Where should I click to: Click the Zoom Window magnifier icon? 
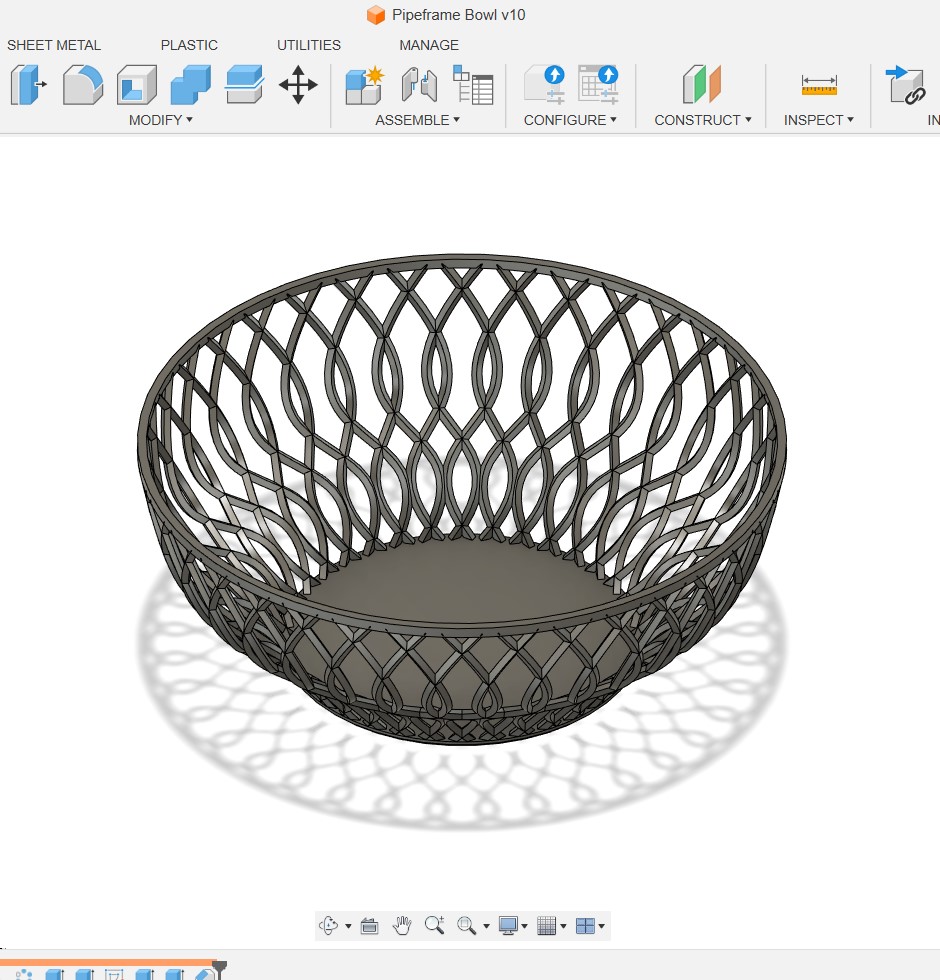coord(466,926)
